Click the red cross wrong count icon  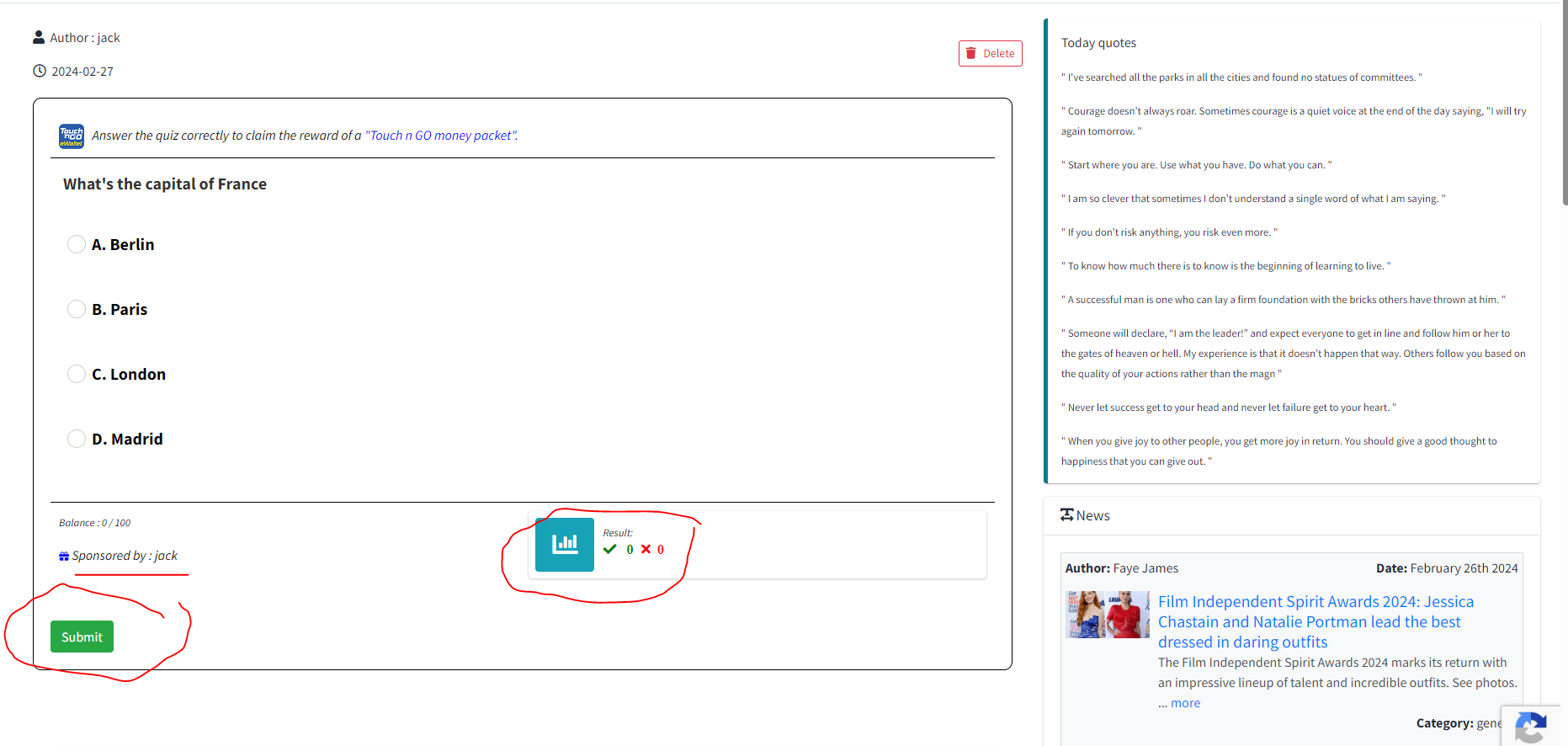tap(646, 549)
